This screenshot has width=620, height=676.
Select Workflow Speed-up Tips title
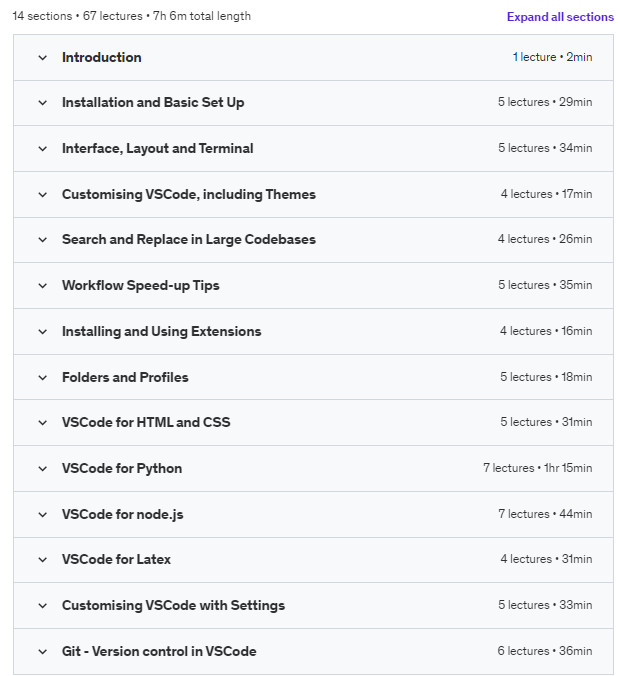tap(141, 285)
